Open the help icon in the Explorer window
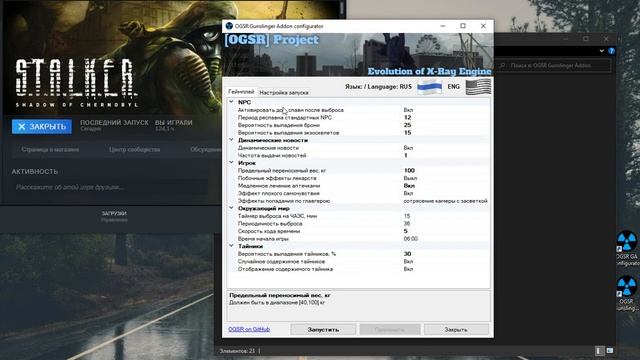The height and width of the screenshot is (360, 640). click(x=611, y=51)
